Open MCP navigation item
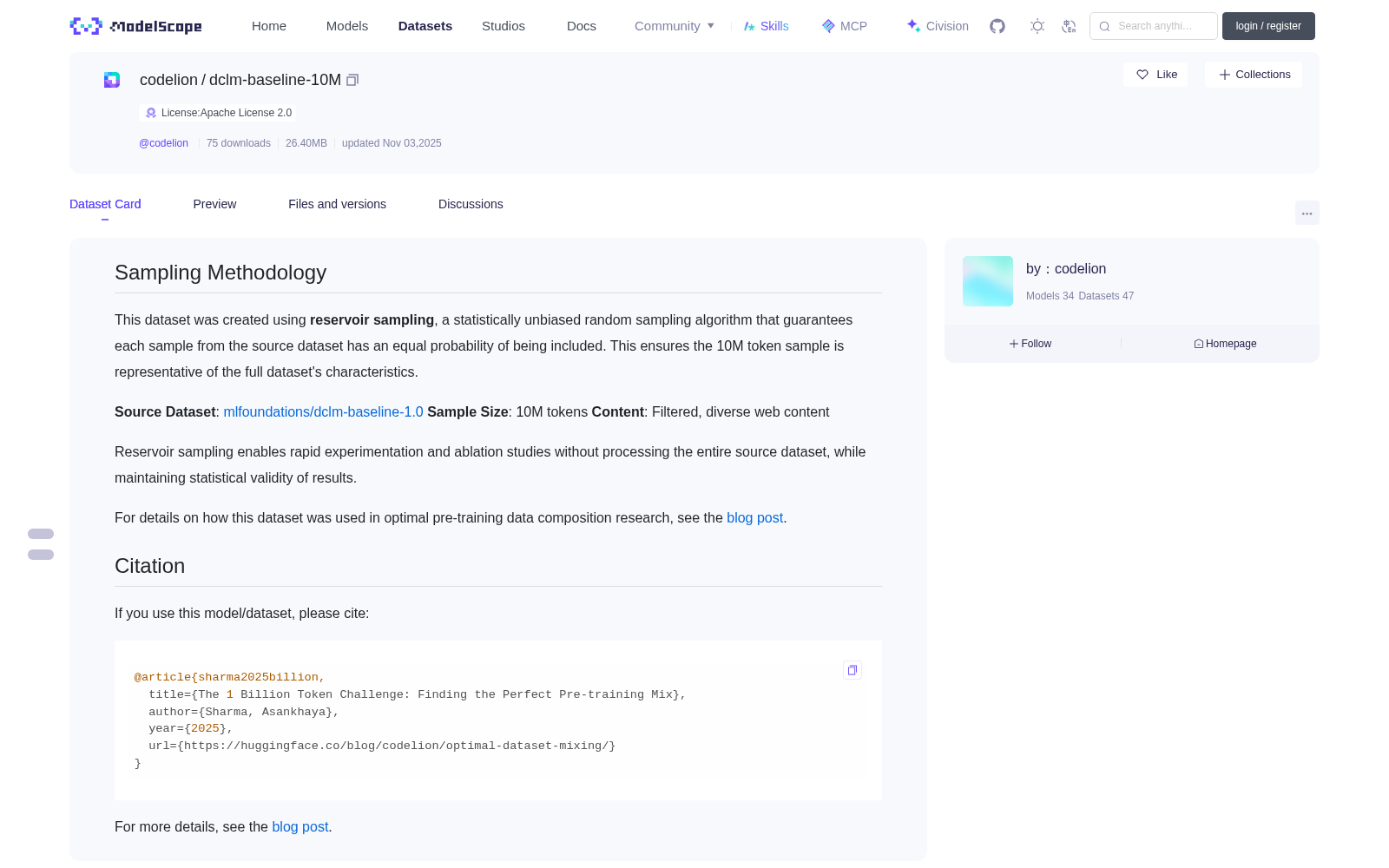The image size is (1389, 868). pyautogui.click(x=845, y=26)
